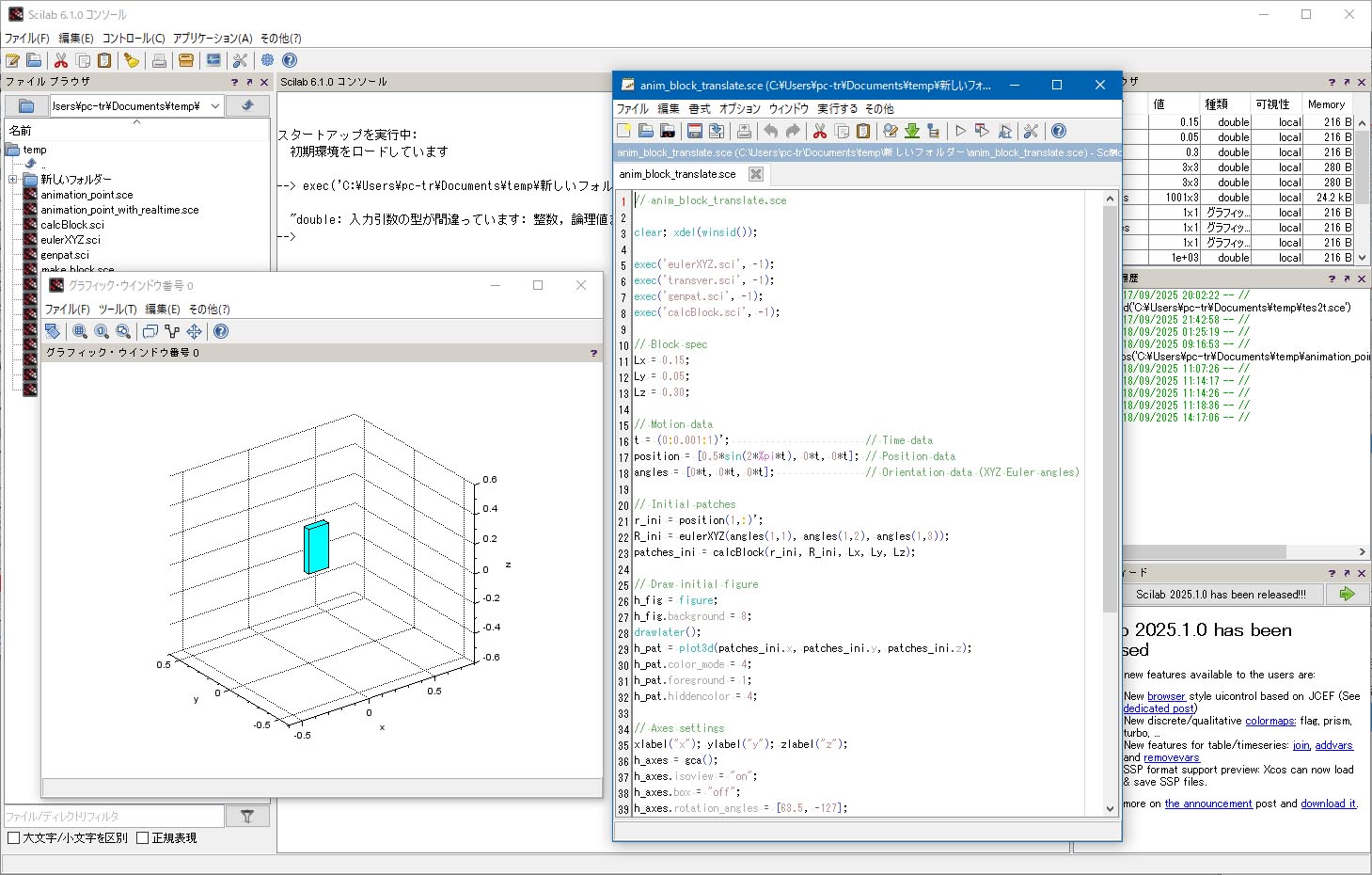The image size is (1372, 875).
Task: Toggle case sensitive filter checkbox
Action: tap(13, 837)
